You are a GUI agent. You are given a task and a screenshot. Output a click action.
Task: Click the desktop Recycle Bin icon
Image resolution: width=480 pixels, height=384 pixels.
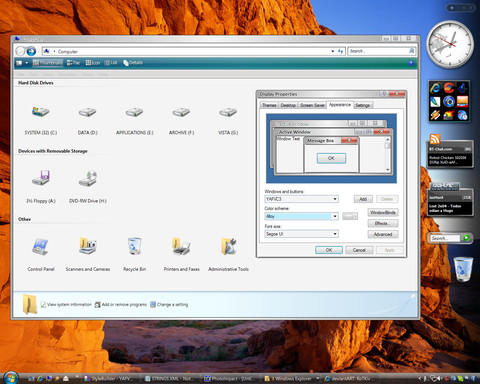[x=463, y=269]
